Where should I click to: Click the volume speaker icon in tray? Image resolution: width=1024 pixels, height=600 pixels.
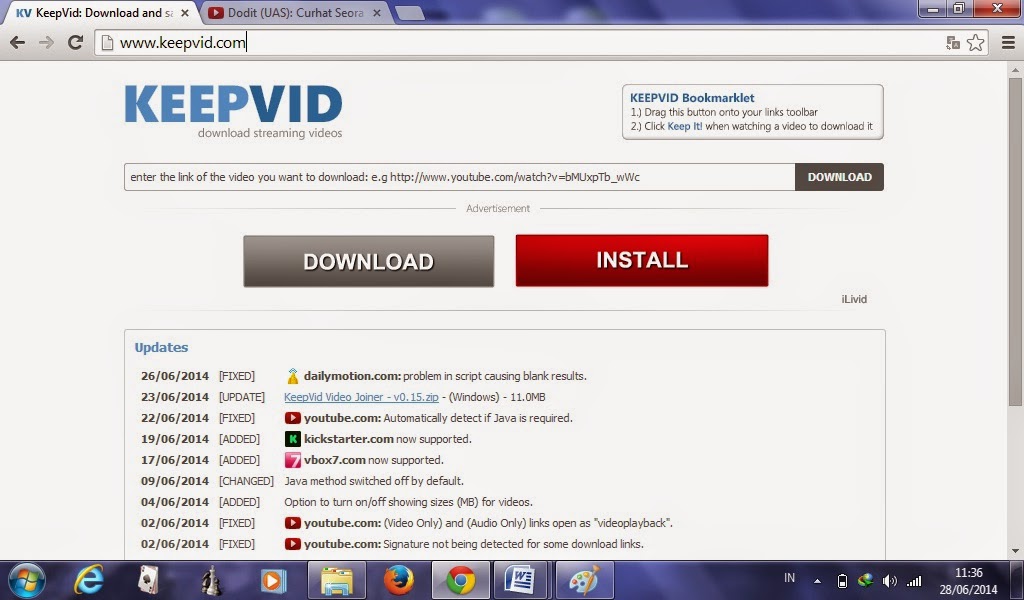coord(889,580)
